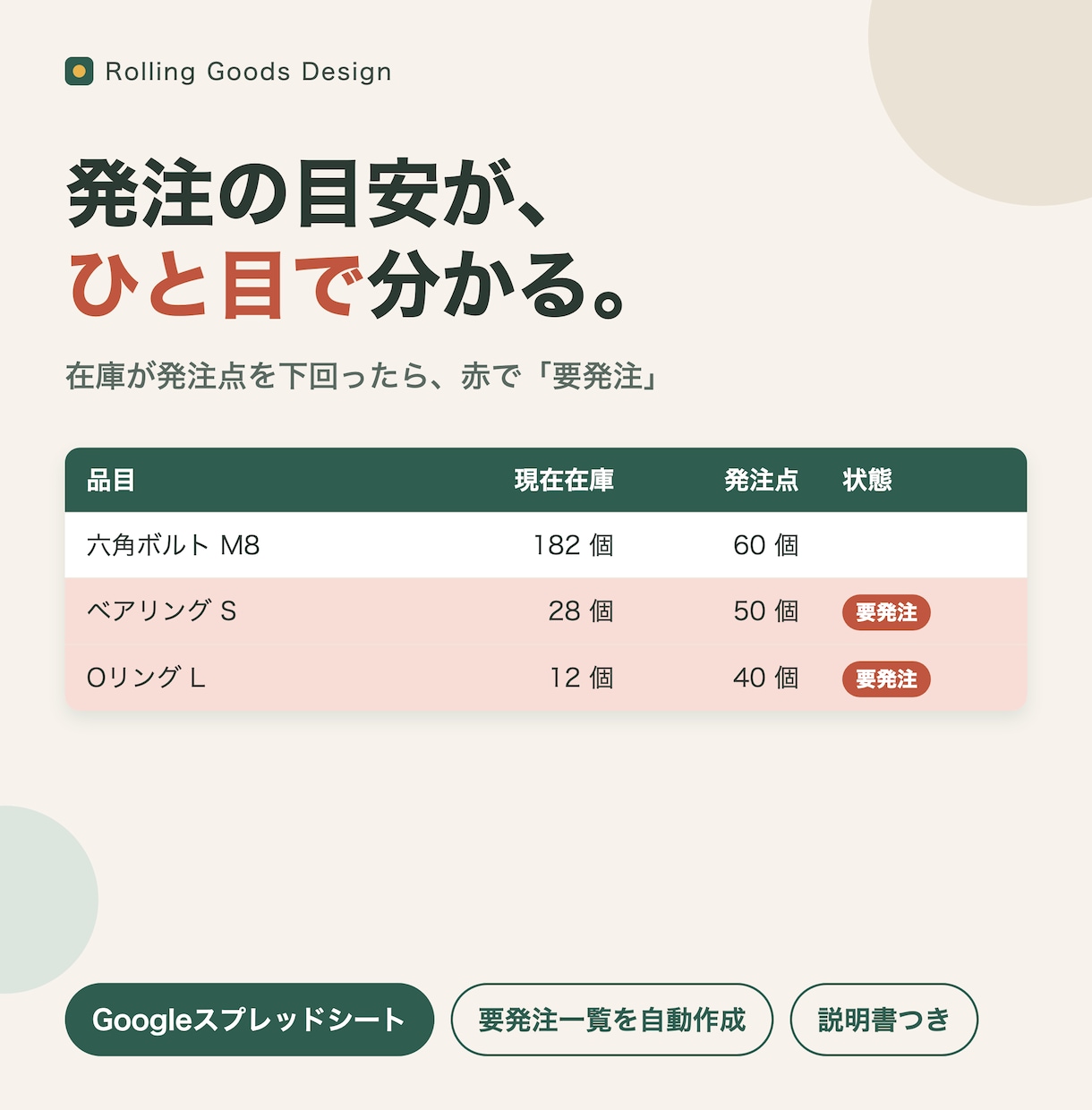Click the Rolling Goods Design brand name
Image resolution: width=1092 pixels, height=1110 pixels.
click(x=248, y=72)
